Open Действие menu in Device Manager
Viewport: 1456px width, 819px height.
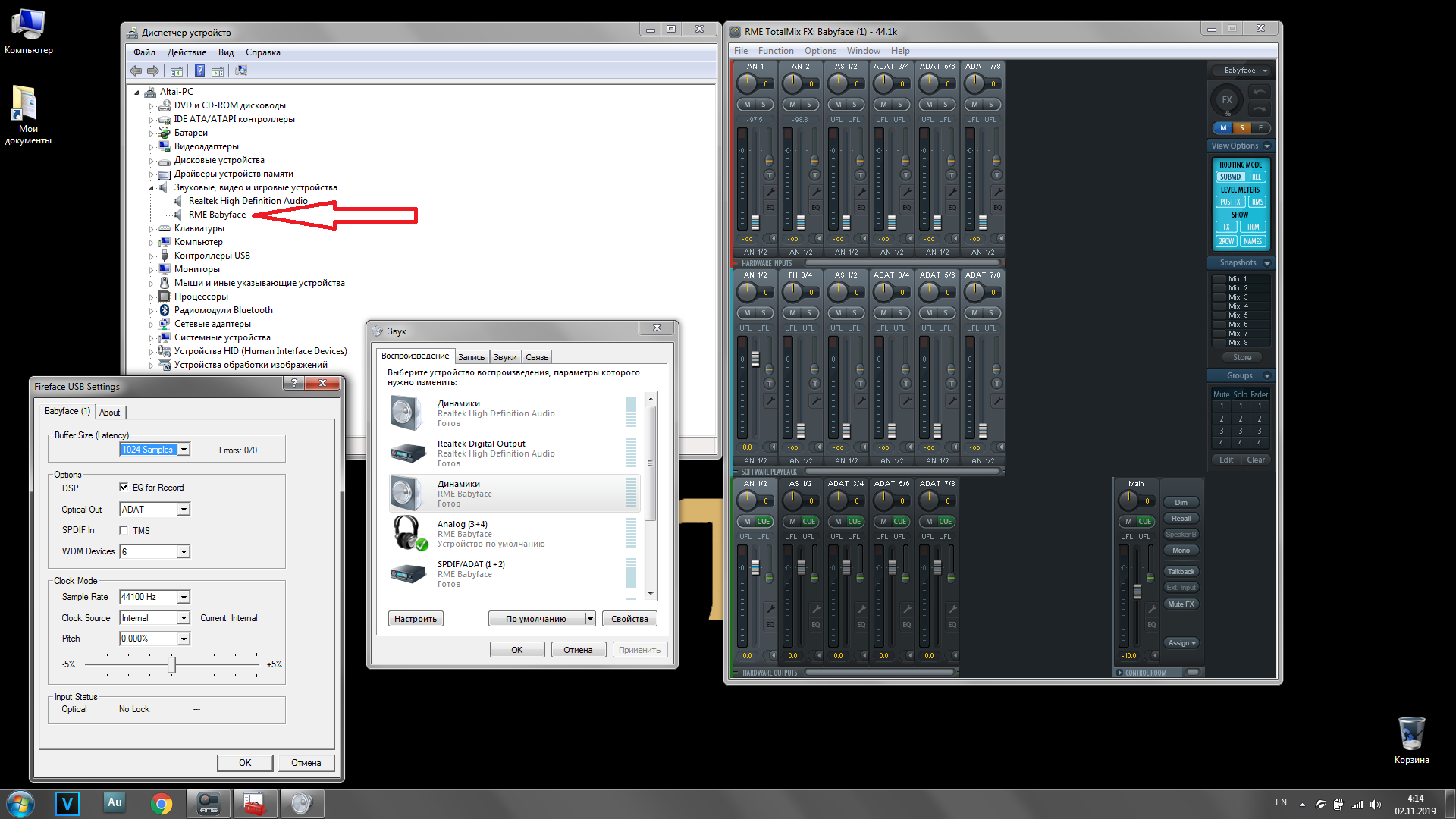point(187,52)
